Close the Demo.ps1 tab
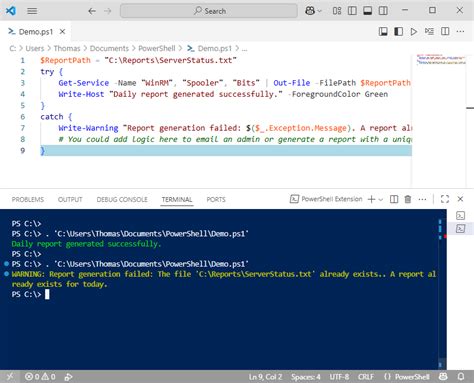Screen dimensions: 474x383 pyautogui.click(x=62, y=32)
